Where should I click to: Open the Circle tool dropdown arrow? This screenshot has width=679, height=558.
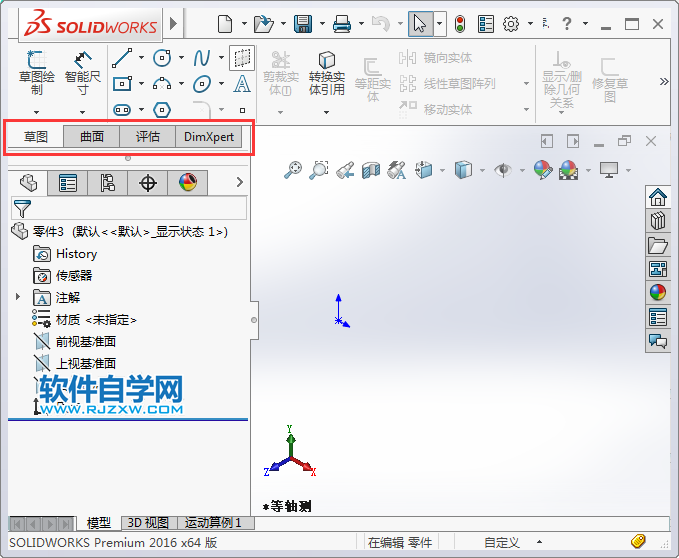181,58
